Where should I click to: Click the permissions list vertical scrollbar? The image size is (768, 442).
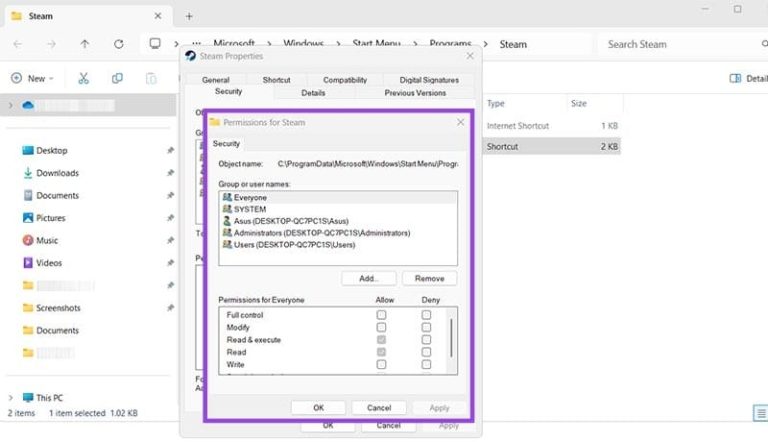[x=451, y=338]
